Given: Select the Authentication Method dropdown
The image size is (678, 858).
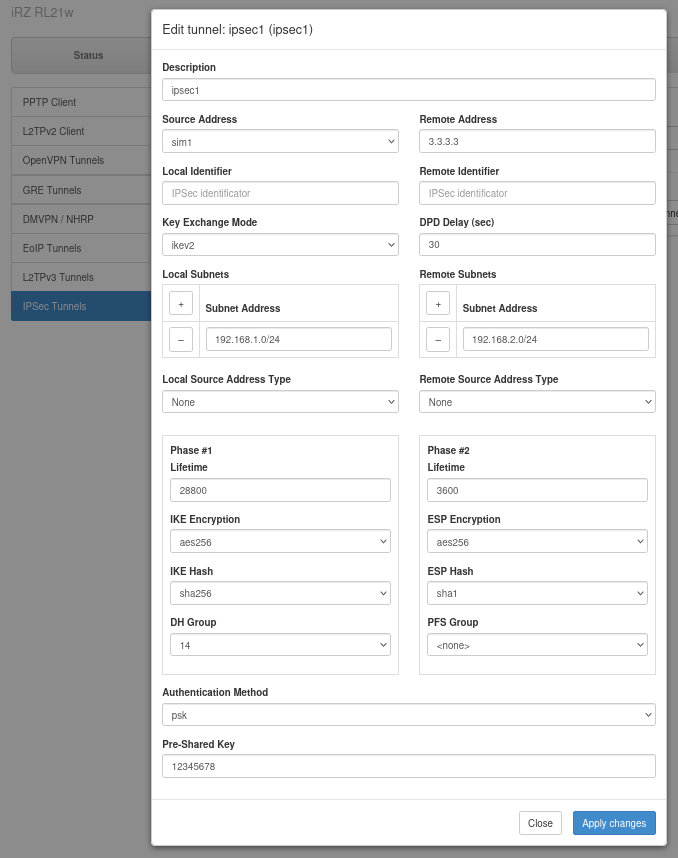Looking at the screenshot, I should (x=408, y=715).
